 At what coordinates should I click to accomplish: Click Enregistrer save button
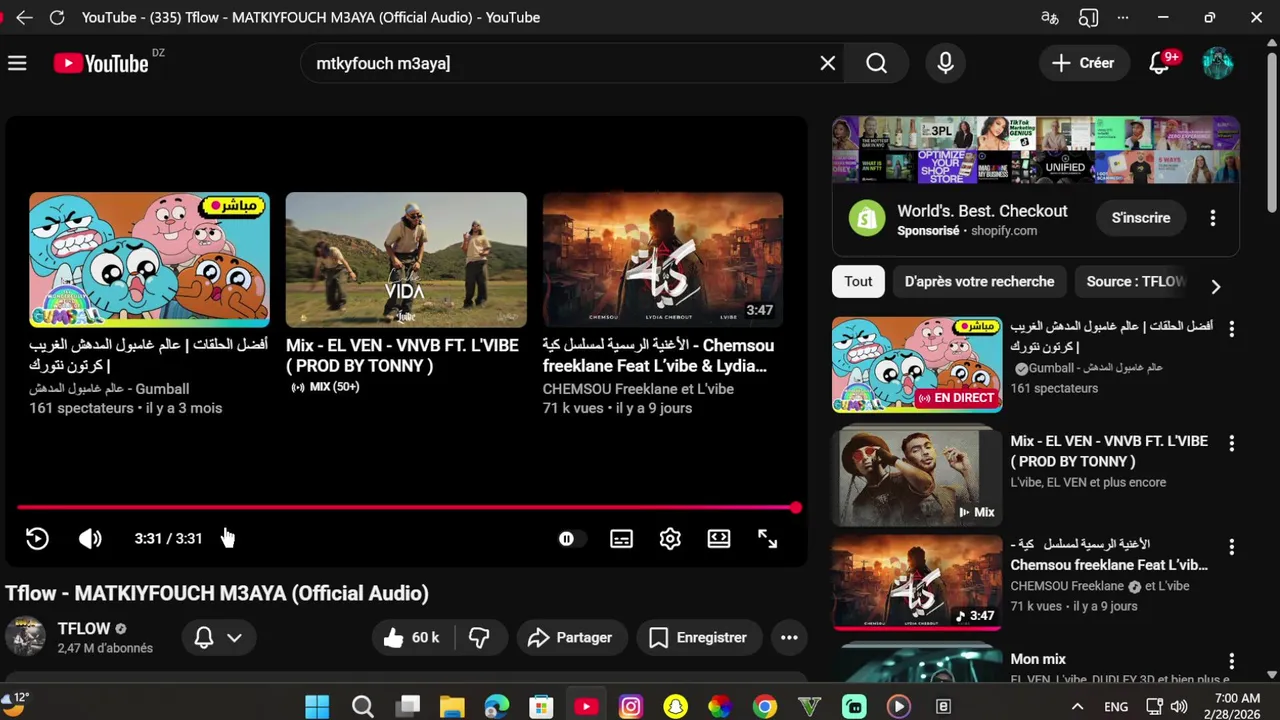[698, 637]
